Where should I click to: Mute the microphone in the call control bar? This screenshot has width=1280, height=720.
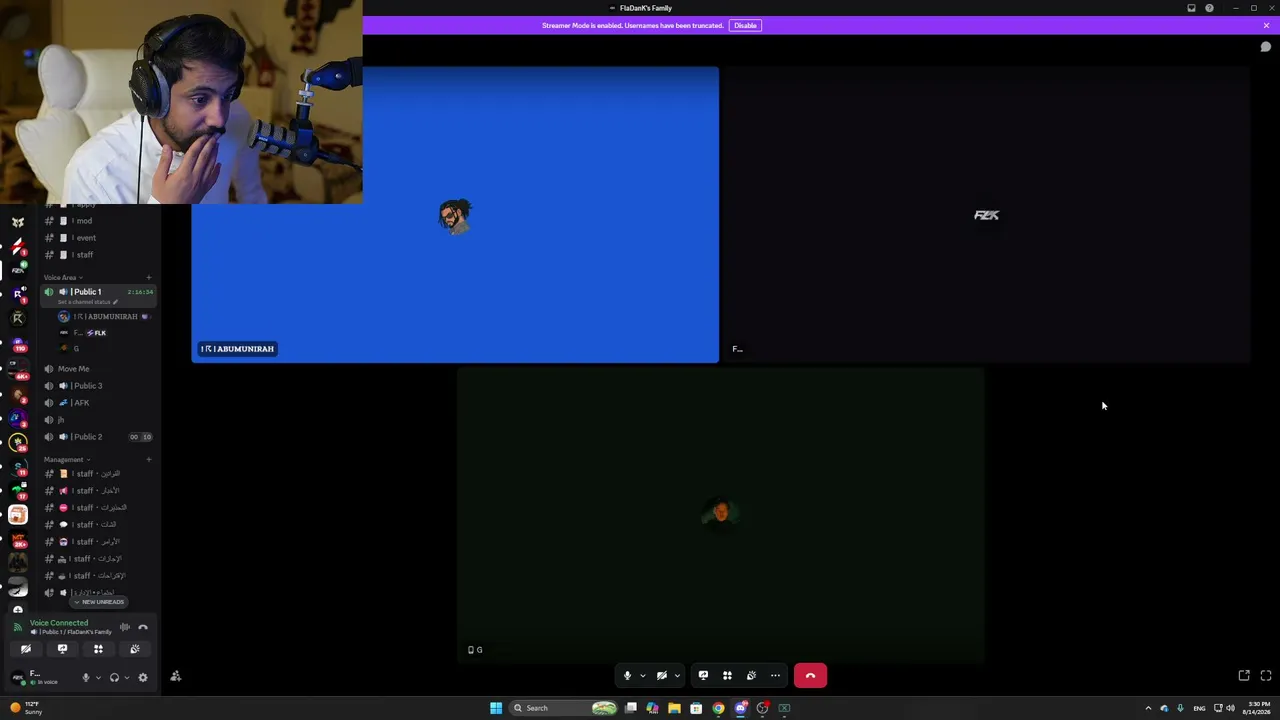click(627, 676)
